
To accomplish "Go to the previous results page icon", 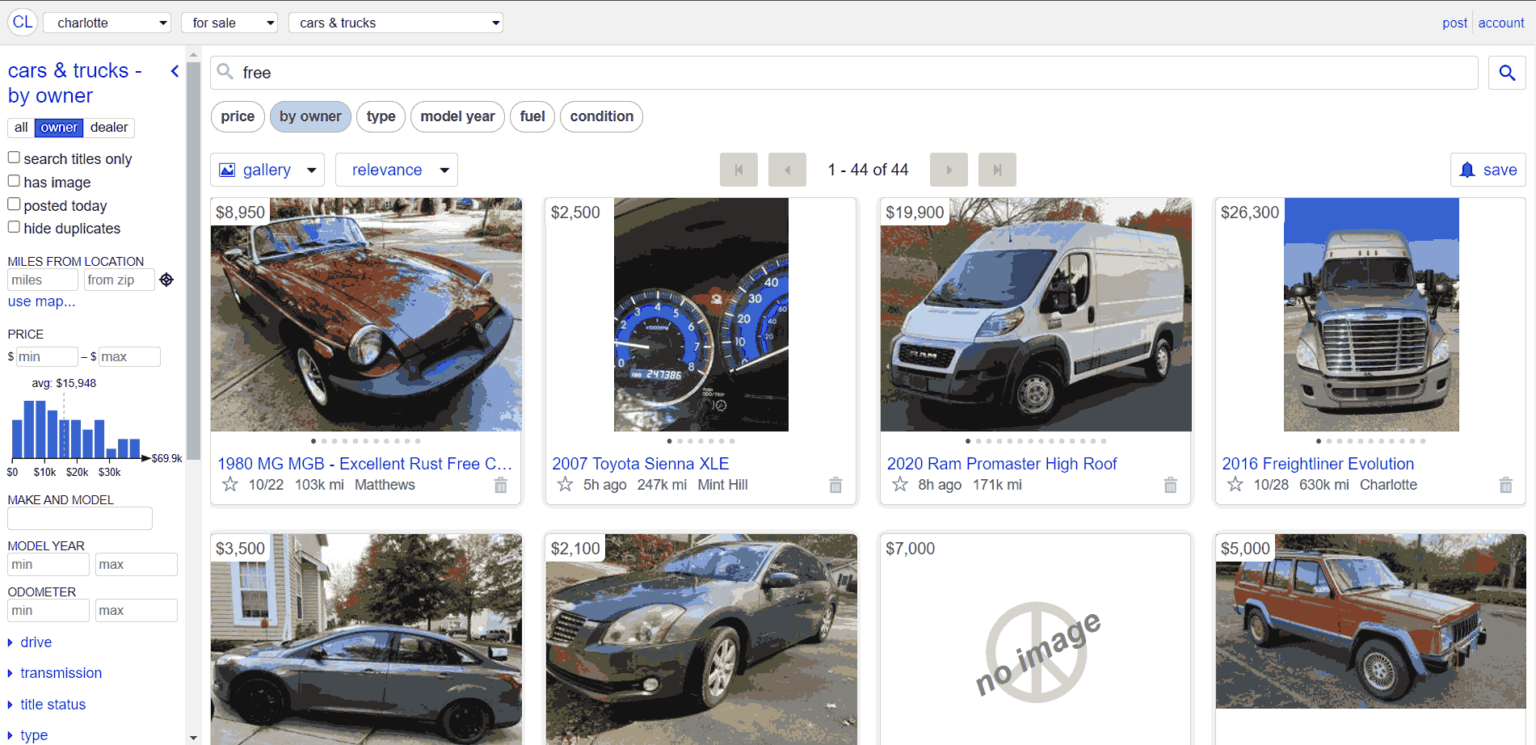I will point(787,170).
